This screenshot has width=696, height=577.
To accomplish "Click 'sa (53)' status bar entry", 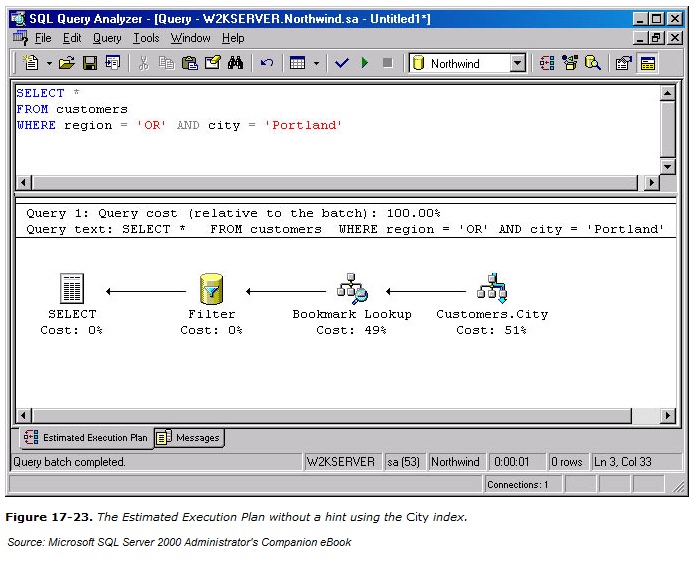I will click(403, 462).
